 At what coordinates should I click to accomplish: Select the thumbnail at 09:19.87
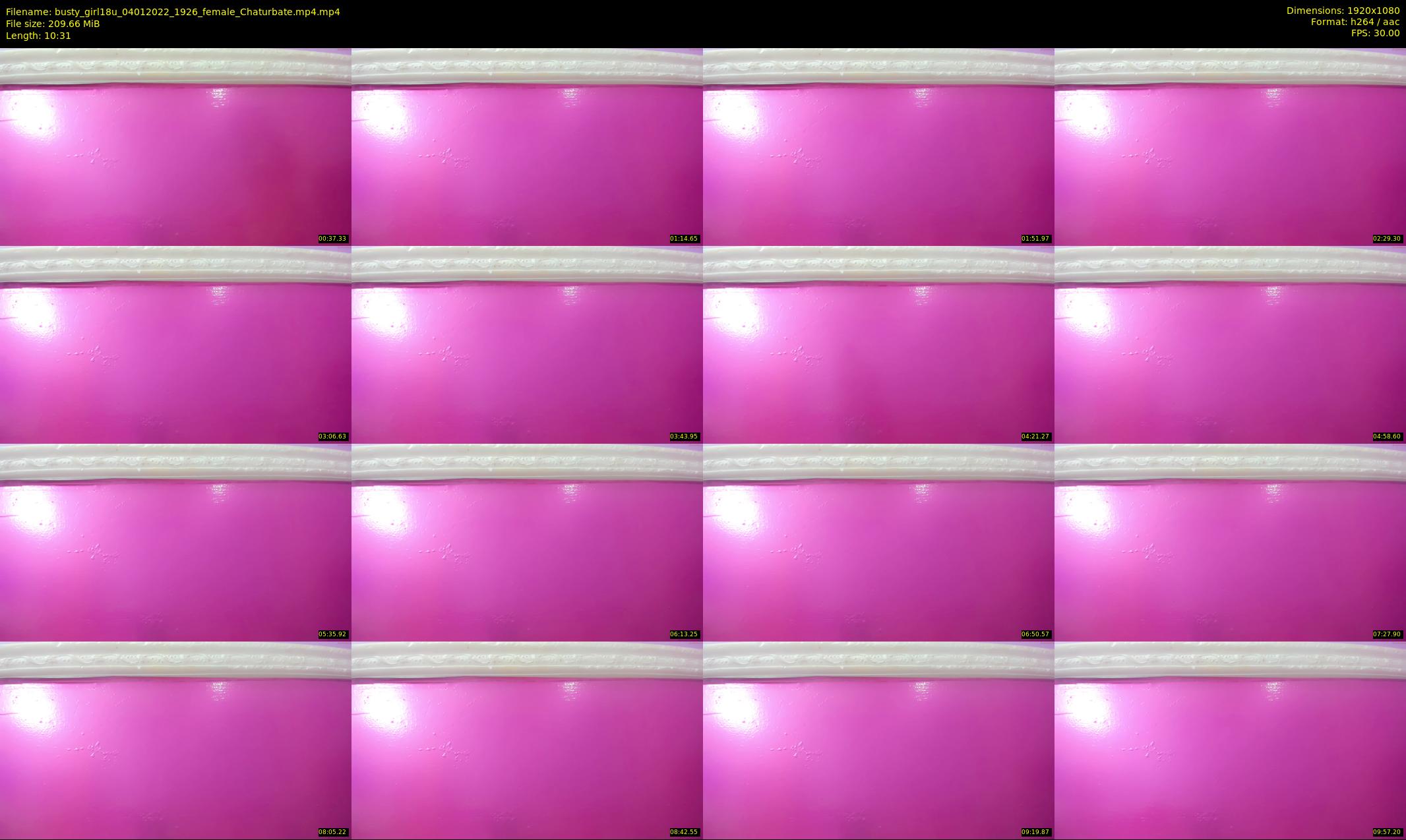pos(878,740)
